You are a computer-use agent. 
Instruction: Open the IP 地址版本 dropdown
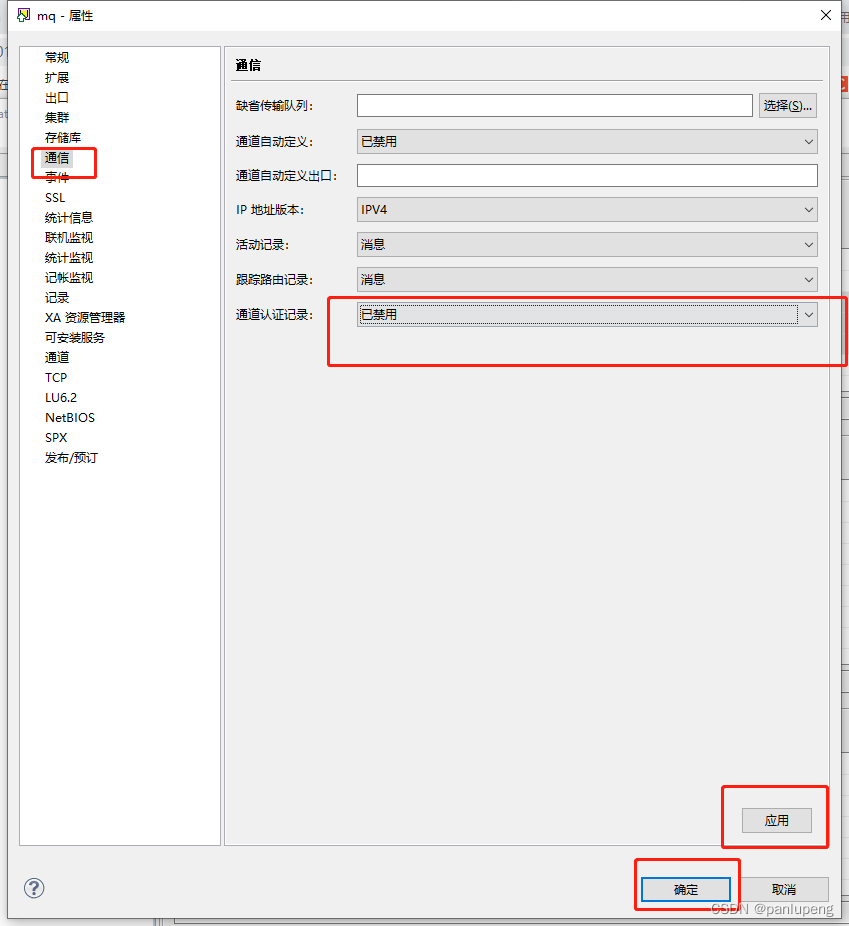[808, 209]
